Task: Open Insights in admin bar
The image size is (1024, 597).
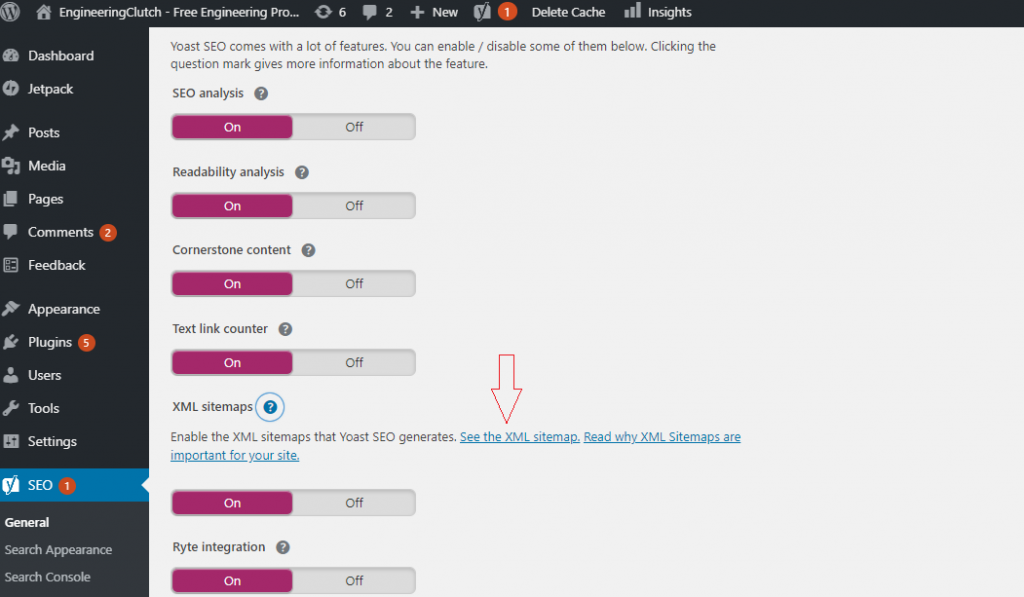Action: pos(669,12)
